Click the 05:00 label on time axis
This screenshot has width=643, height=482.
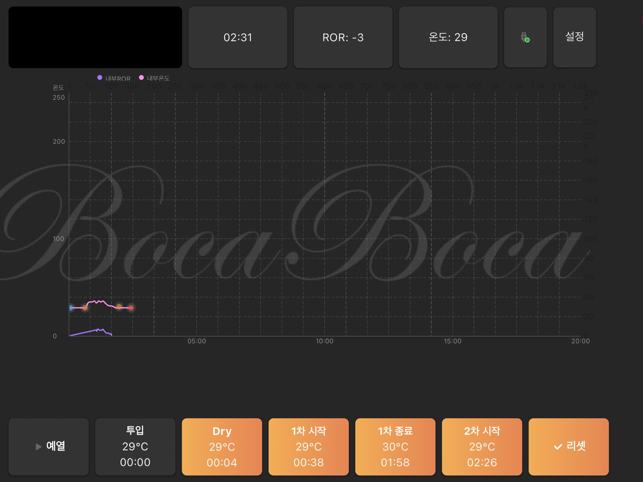coord(197,342)
